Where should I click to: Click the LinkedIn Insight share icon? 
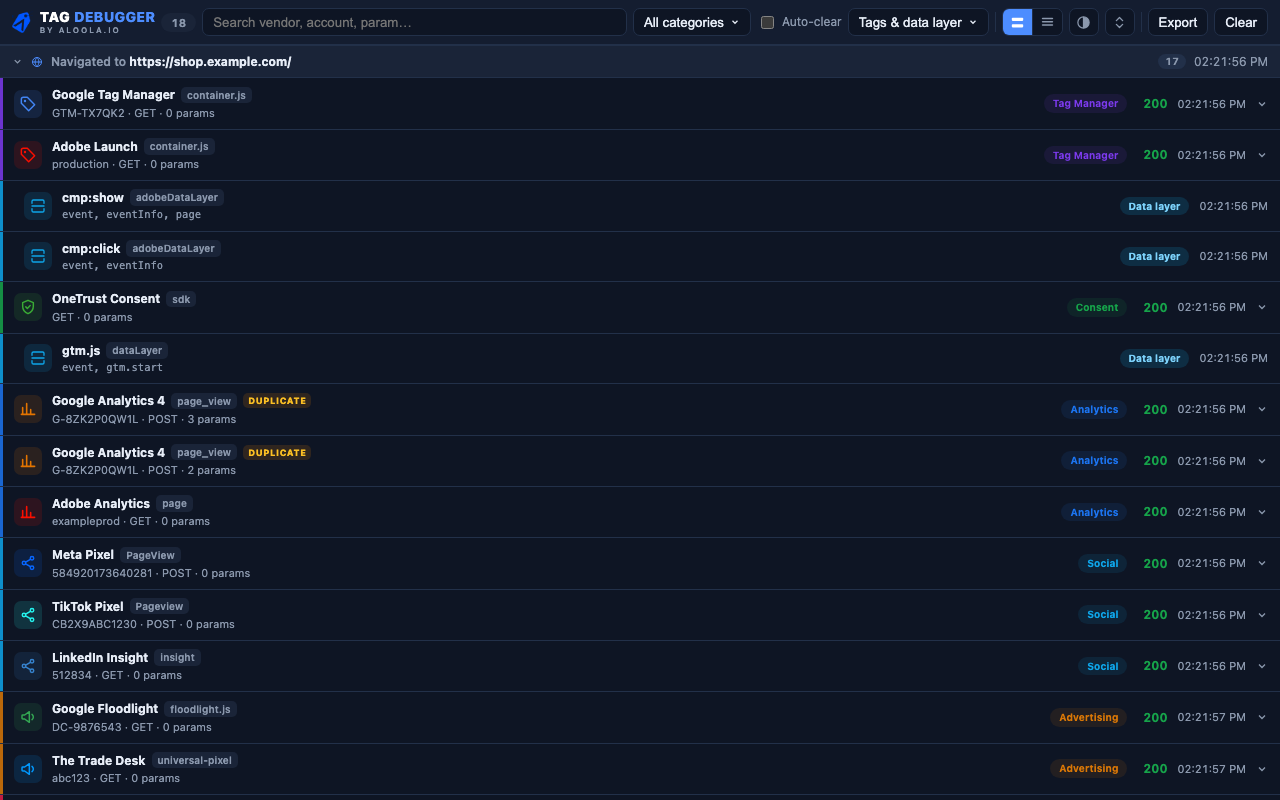pyautogui.click(x=28, y=666)
